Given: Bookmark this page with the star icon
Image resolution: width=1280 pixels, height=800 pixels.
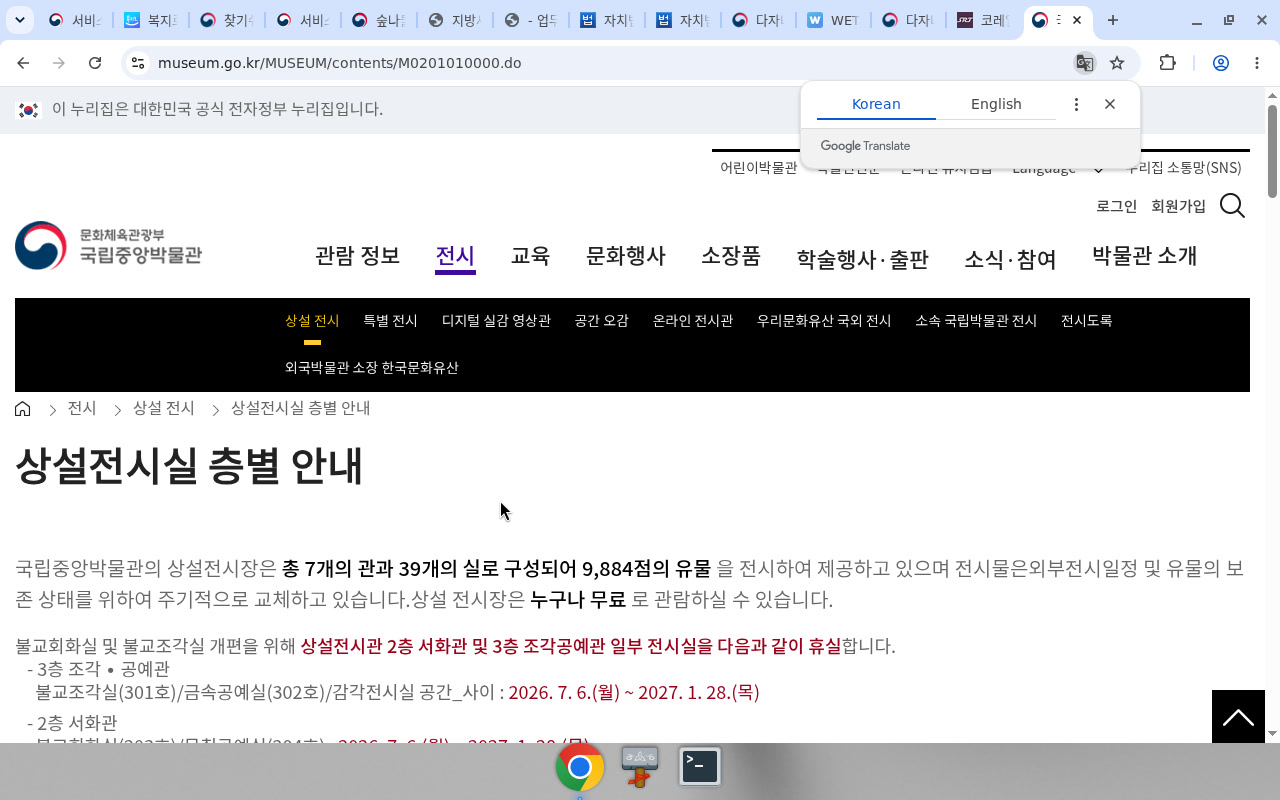Looking at the screenshot, I should (x=1117, y=63).
